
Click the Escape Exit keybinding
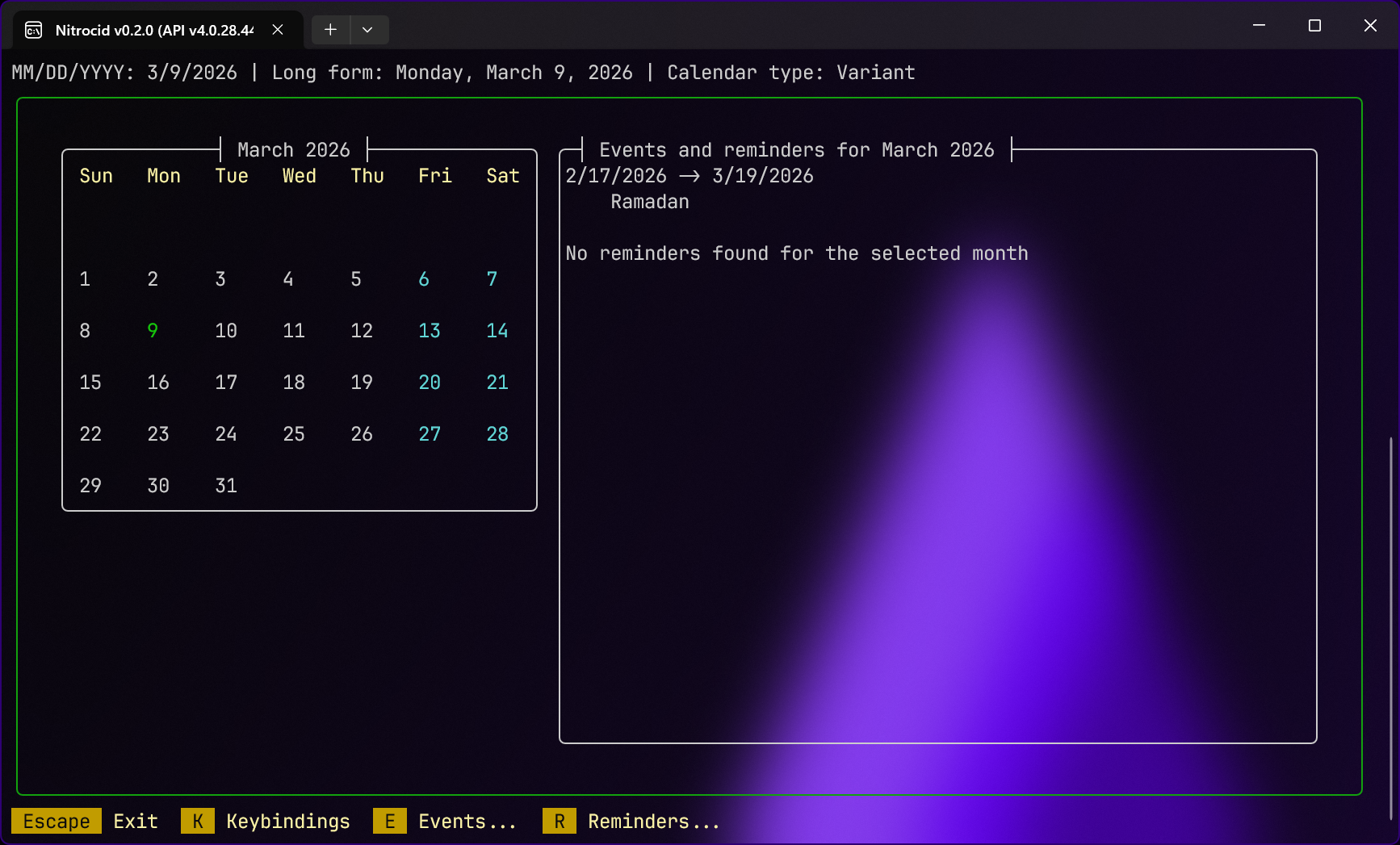click(85, 822)
